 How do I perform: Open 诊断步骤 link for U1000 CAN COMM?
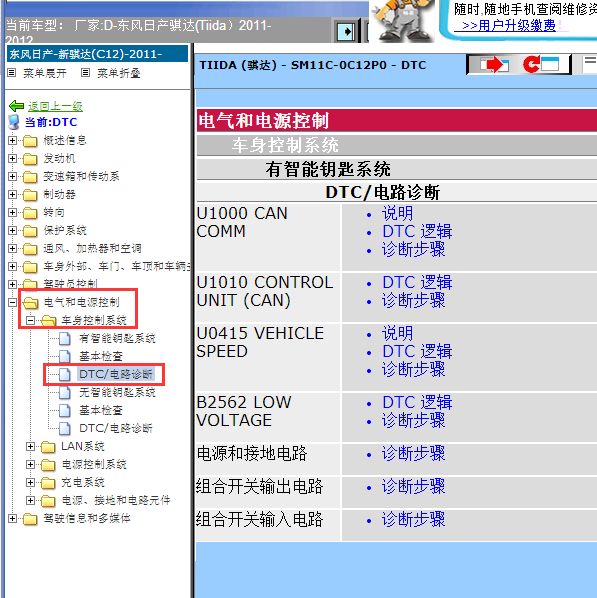(x=414, y=250)
